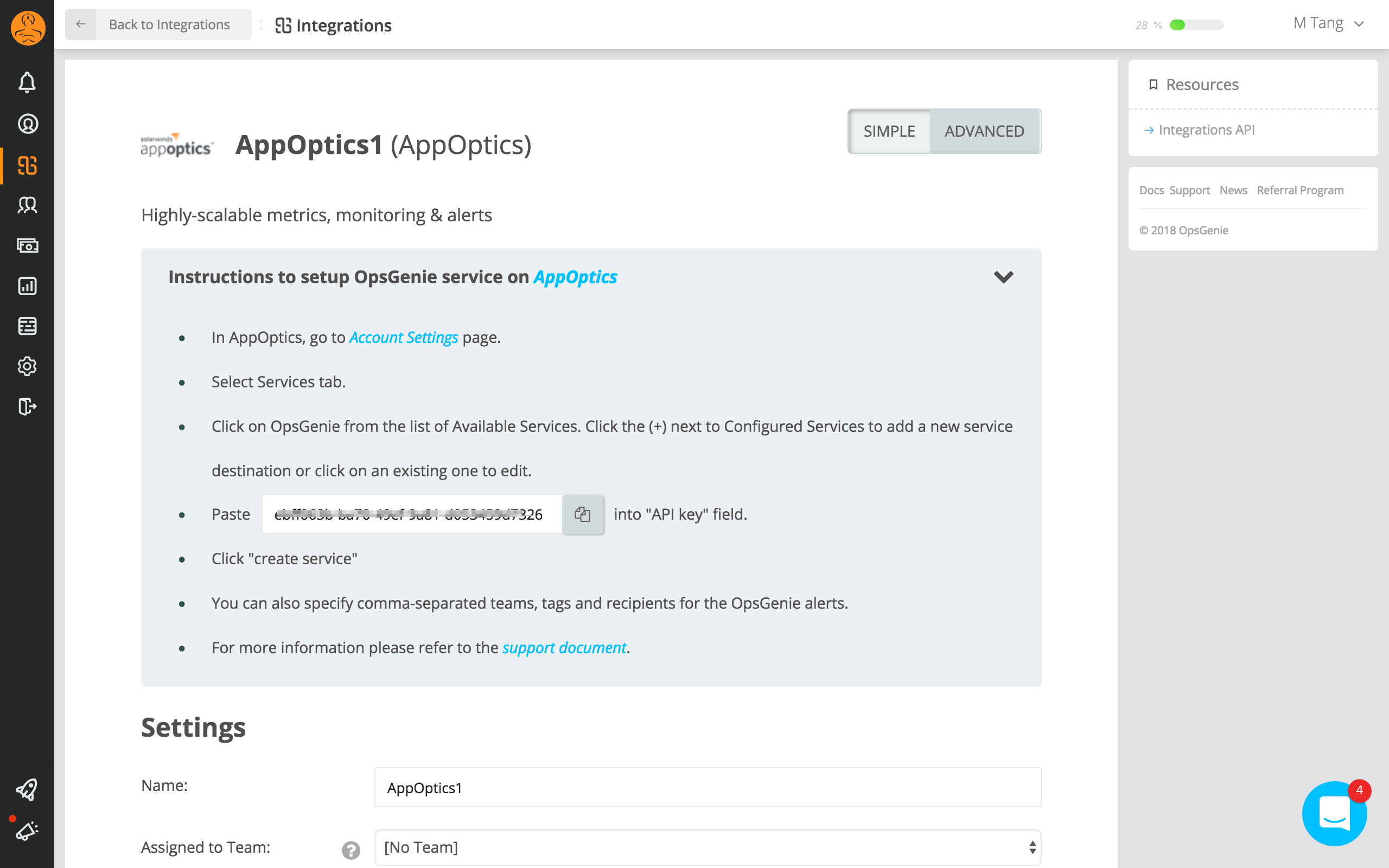Click the support document link
This screenshot has width=1389, height=868.
click(x=563, y=648)
